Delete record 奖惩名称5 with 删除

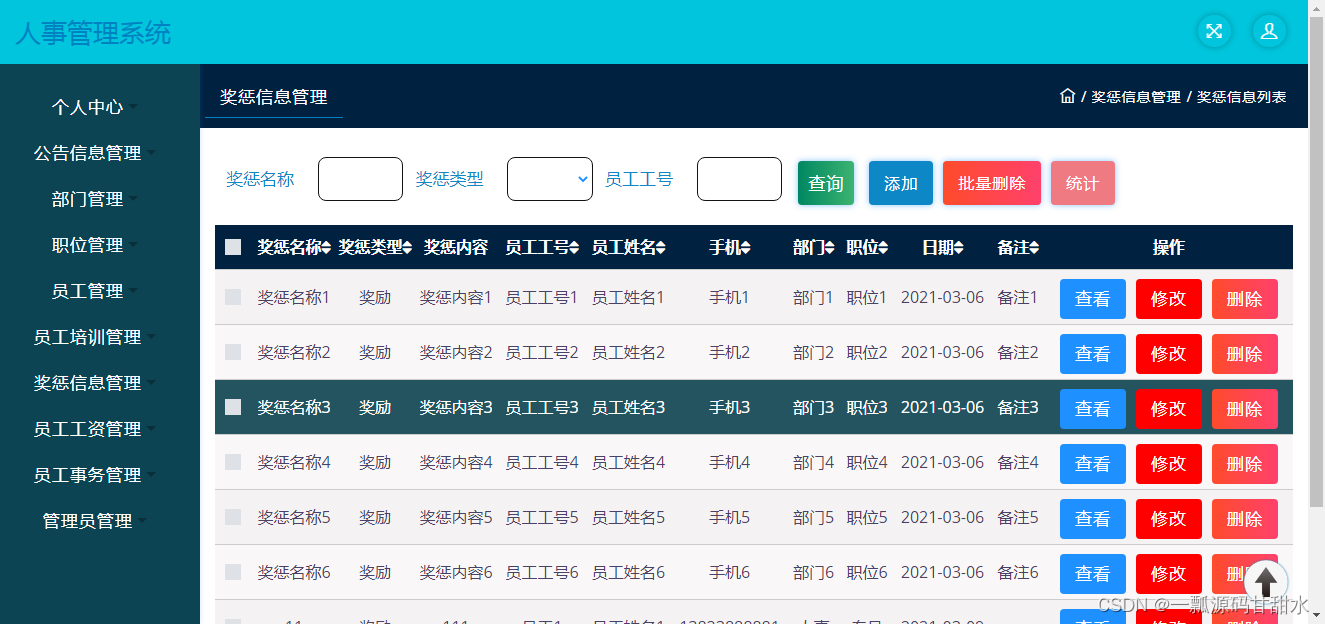pyautogui.click(x=1245, y=519)
